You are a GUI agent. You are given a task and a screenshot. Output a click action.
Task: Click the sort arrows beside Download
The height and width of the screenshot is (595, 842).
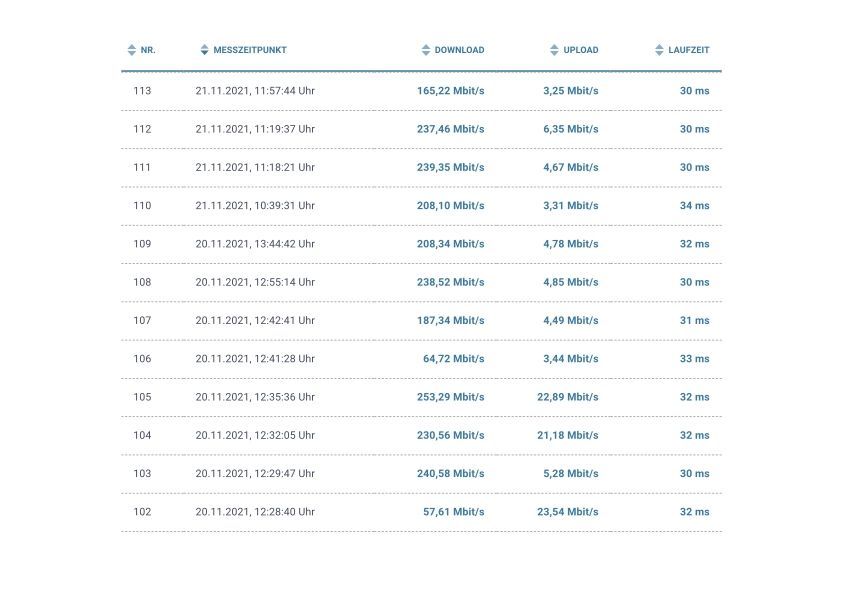tap(426, 50)
